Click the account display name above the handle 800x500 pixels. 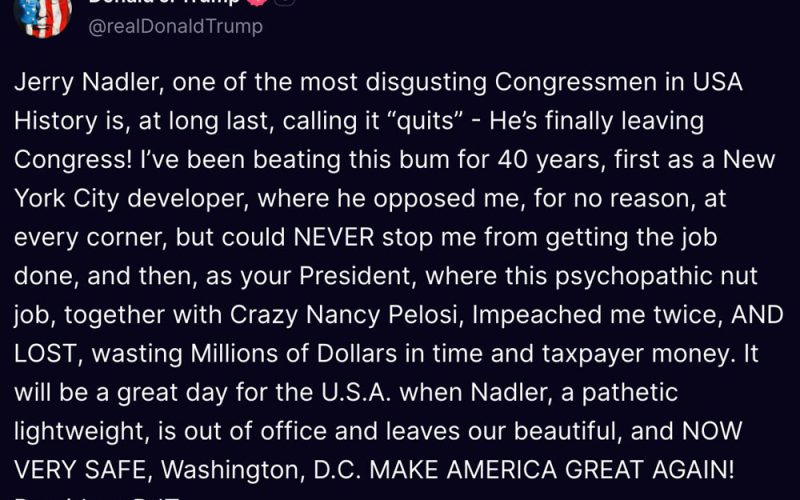click(x=165, y=3)
